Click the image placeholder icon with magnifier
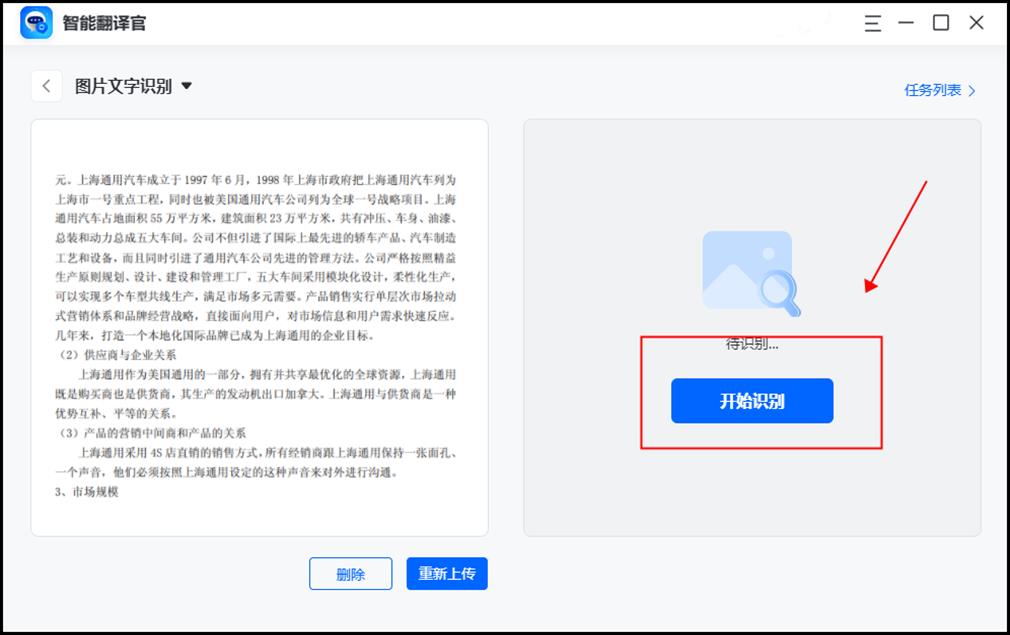This screenshot has width=1010, height=635. [x=748, y=274]
